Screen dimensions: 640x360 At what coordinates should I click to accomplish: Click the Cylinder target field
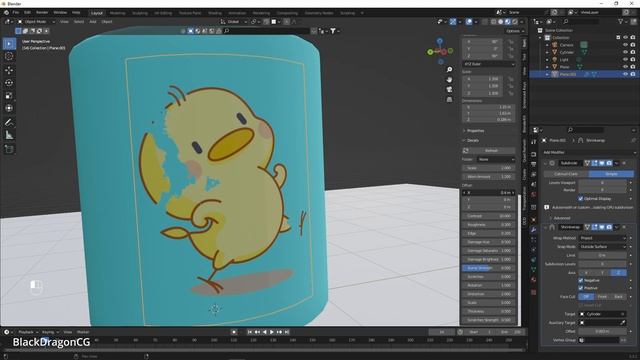602,314
